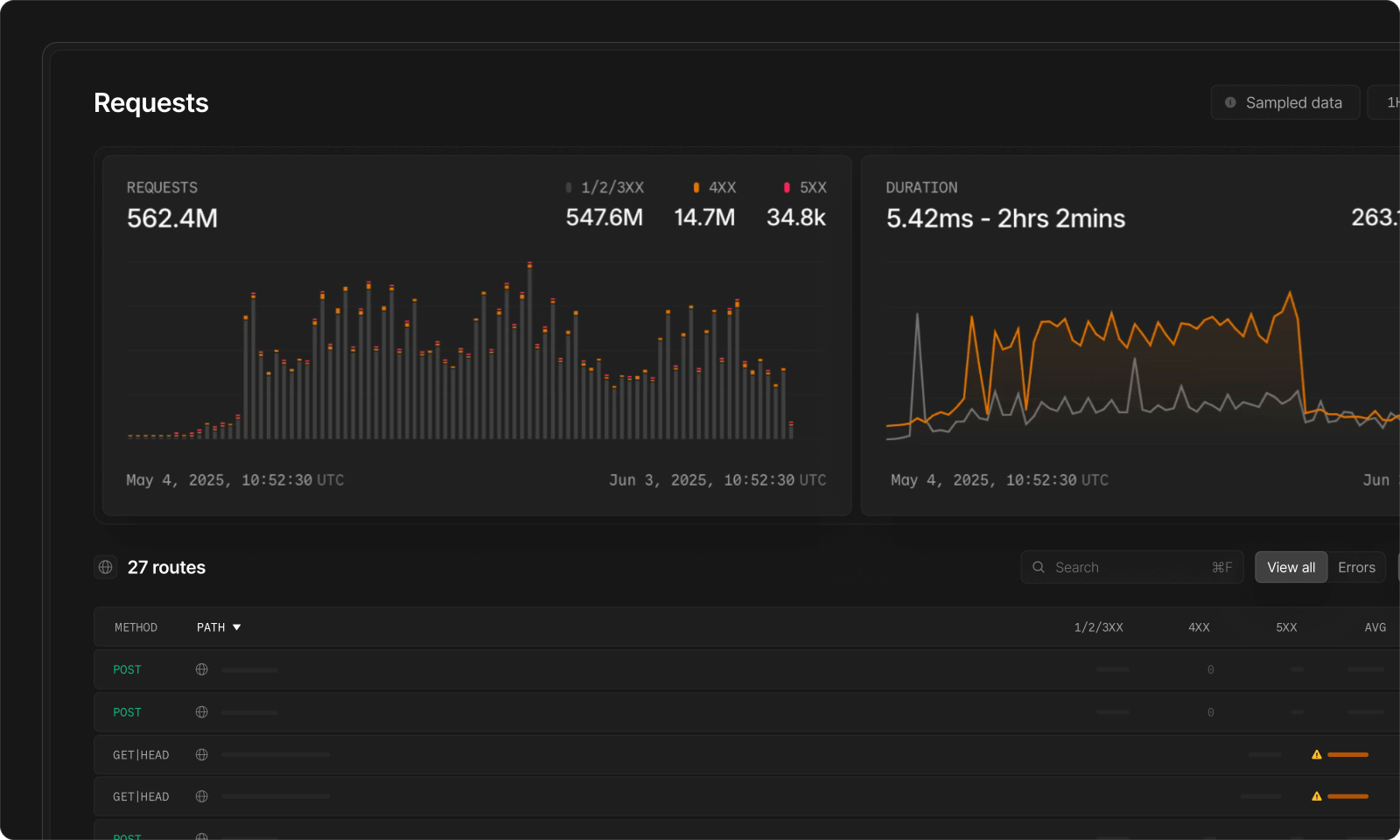The image size is (1400, 840).
Task: Click the PATH column sort arrow
Action: (x=236, y=627)
